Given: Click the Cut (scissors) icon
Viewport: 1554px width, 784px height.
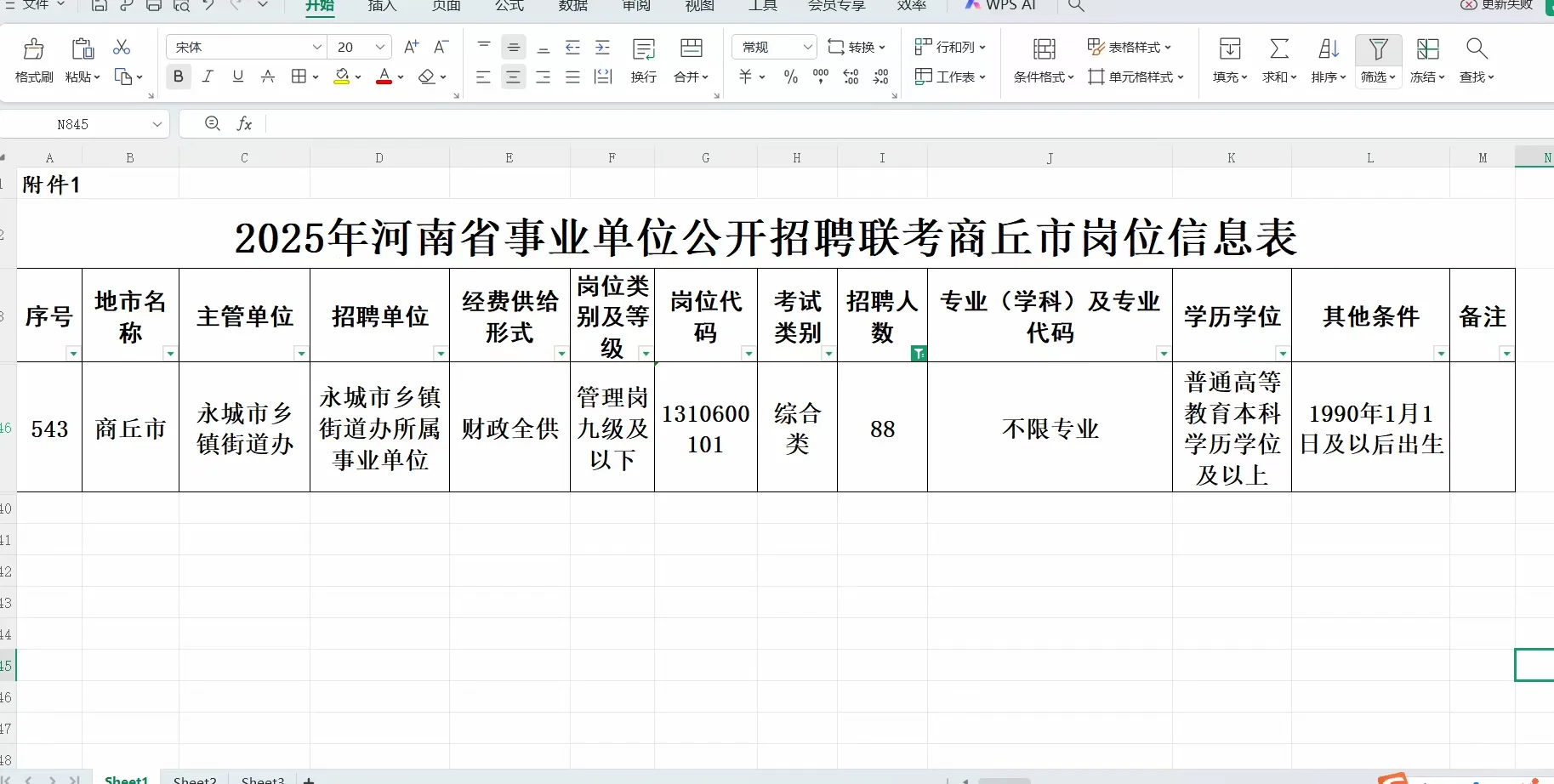Looking at the screenshot, I should click(121, 46).
